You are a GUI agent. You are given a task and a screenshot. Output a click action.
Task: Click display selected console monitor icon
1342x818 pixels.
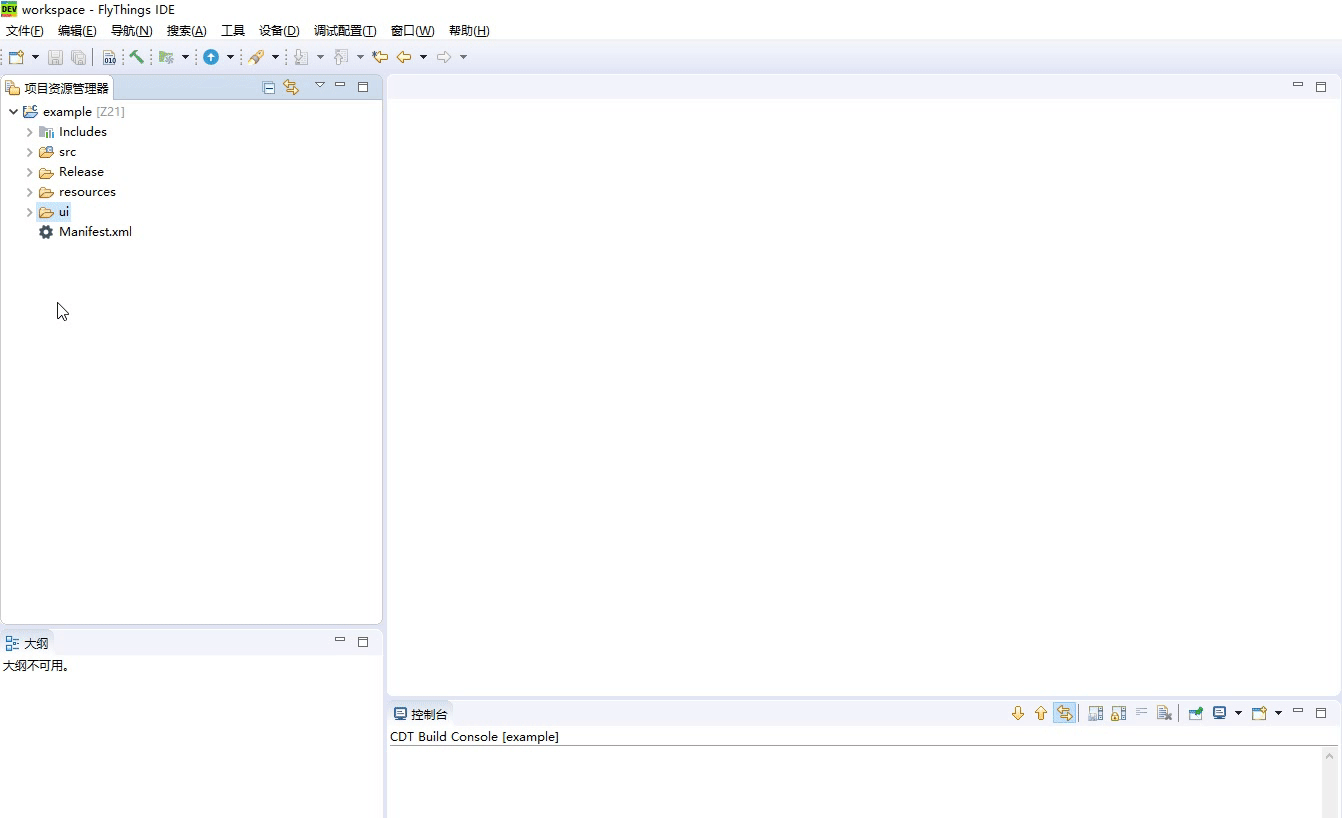click(x=1220, y=713)
